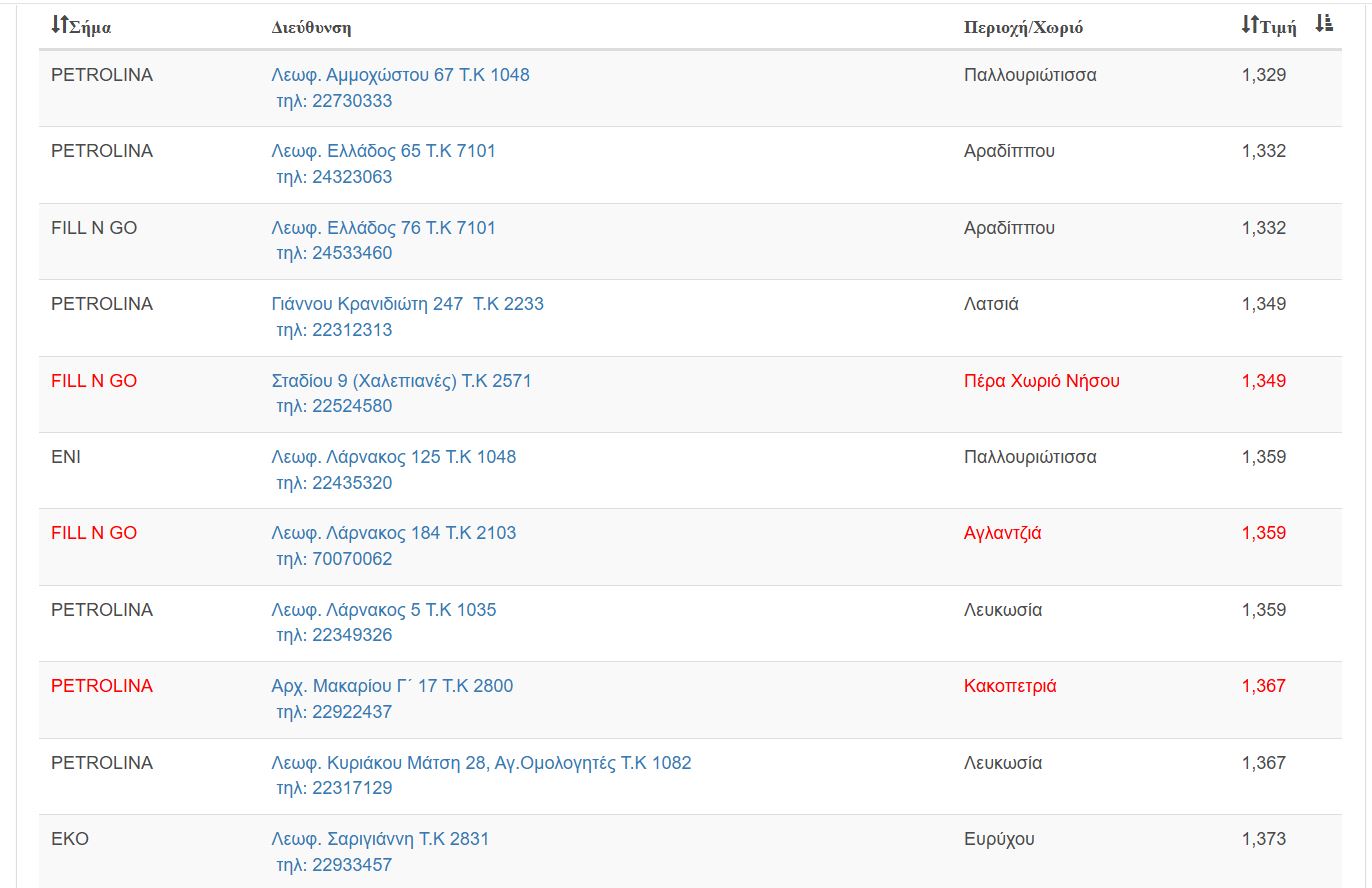1372x888 pixels.
Task: Click the sort arrows icon beside Τιμή
Action: pos(1250,25)
